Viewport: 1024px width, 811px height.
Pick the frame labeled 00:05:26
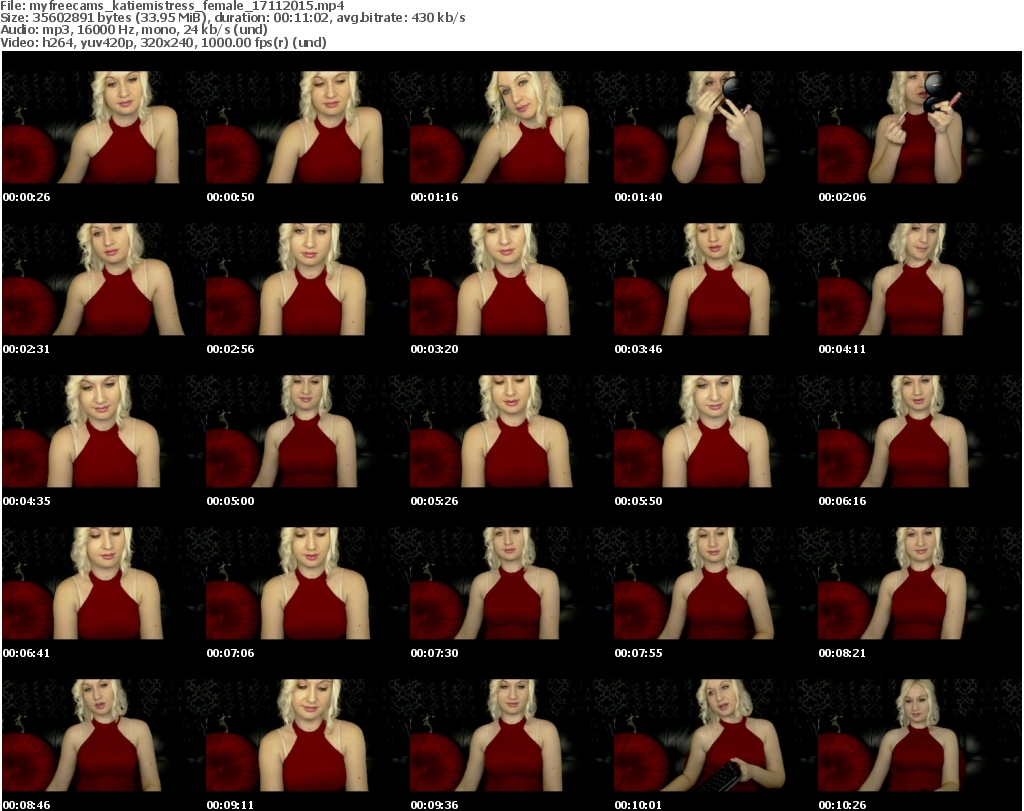[511, 432]
